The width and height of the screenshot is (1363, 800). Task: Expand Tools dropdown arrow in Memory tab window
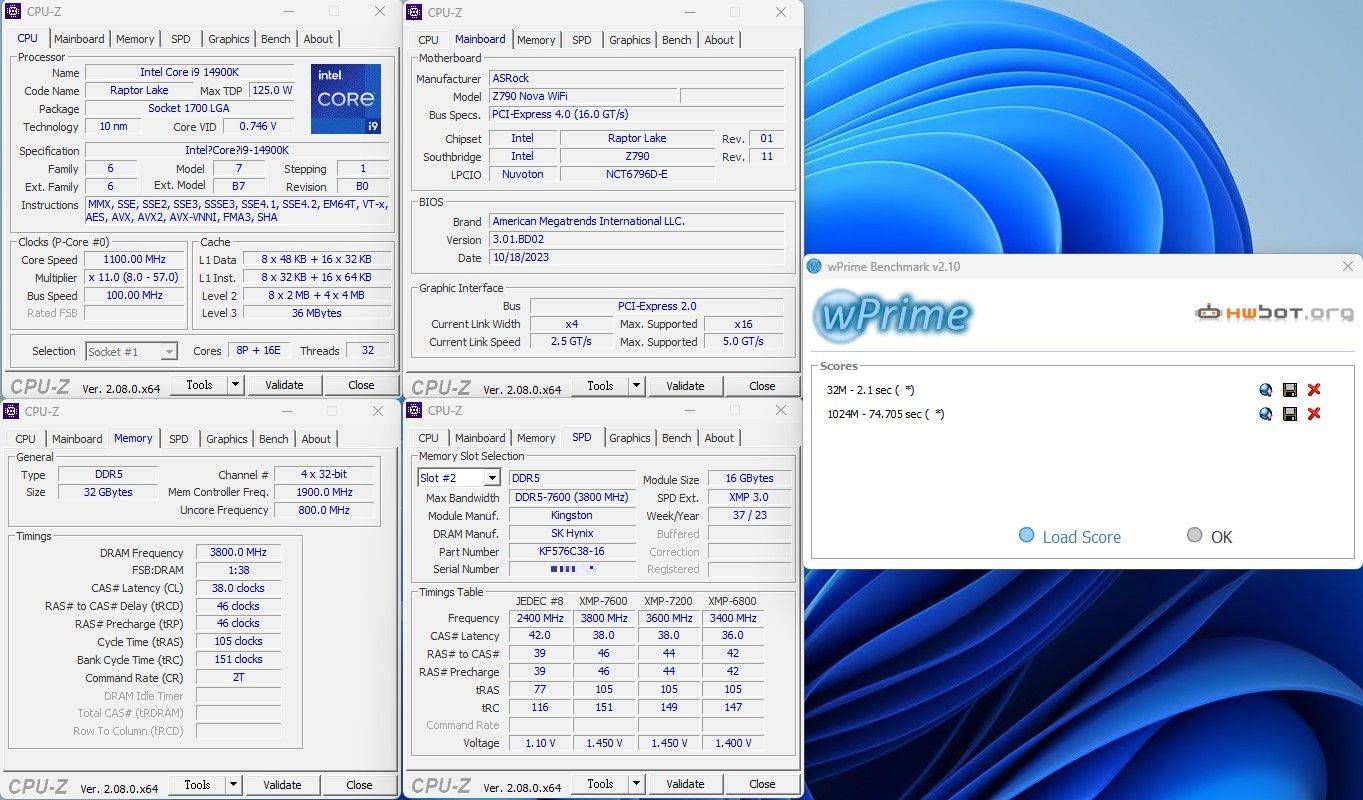[233, 785]
